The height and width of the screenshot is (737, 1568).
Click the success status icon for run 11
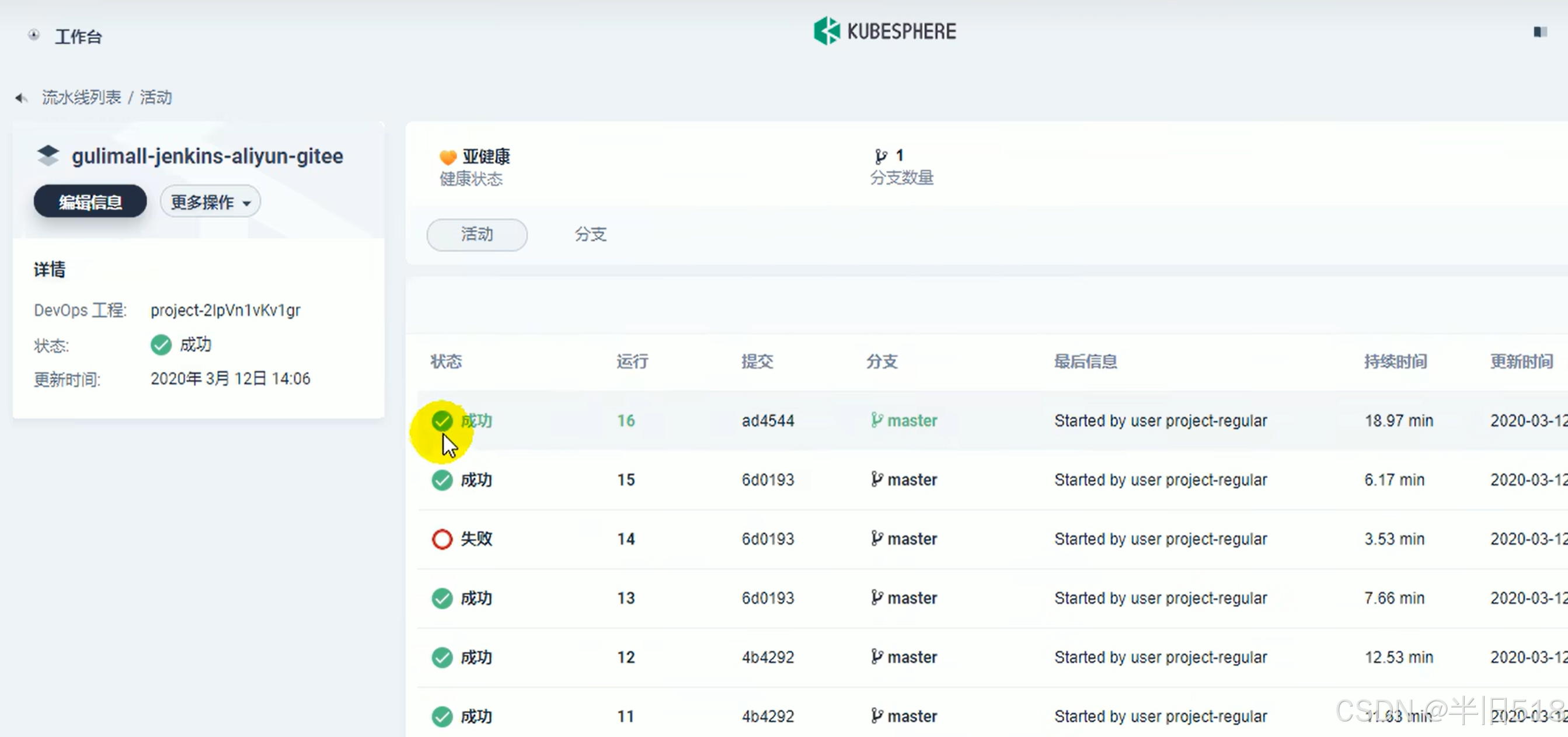pos(442,717)
